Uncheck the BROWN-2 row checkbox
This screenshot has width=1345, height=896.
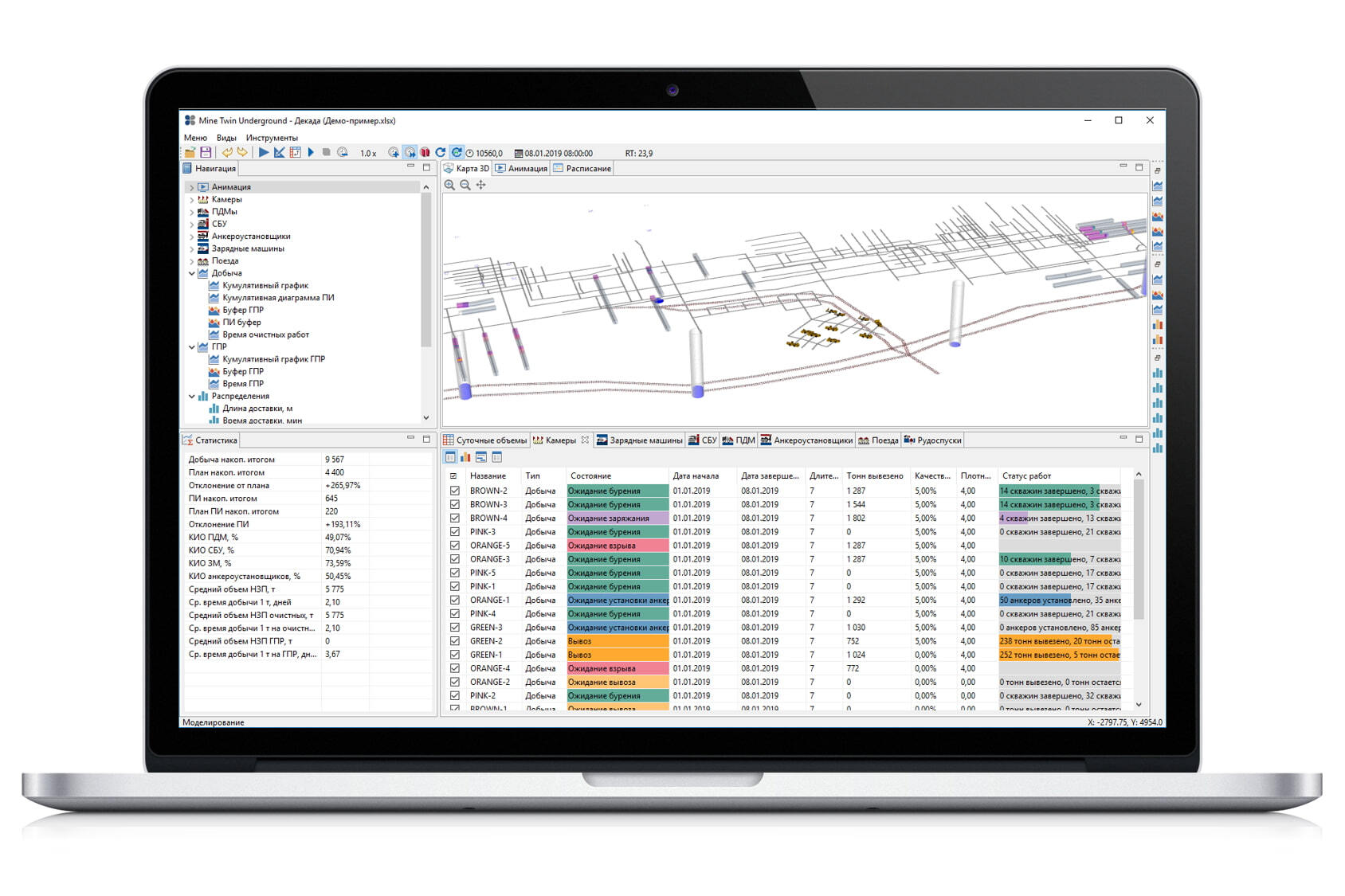point(454,491)
